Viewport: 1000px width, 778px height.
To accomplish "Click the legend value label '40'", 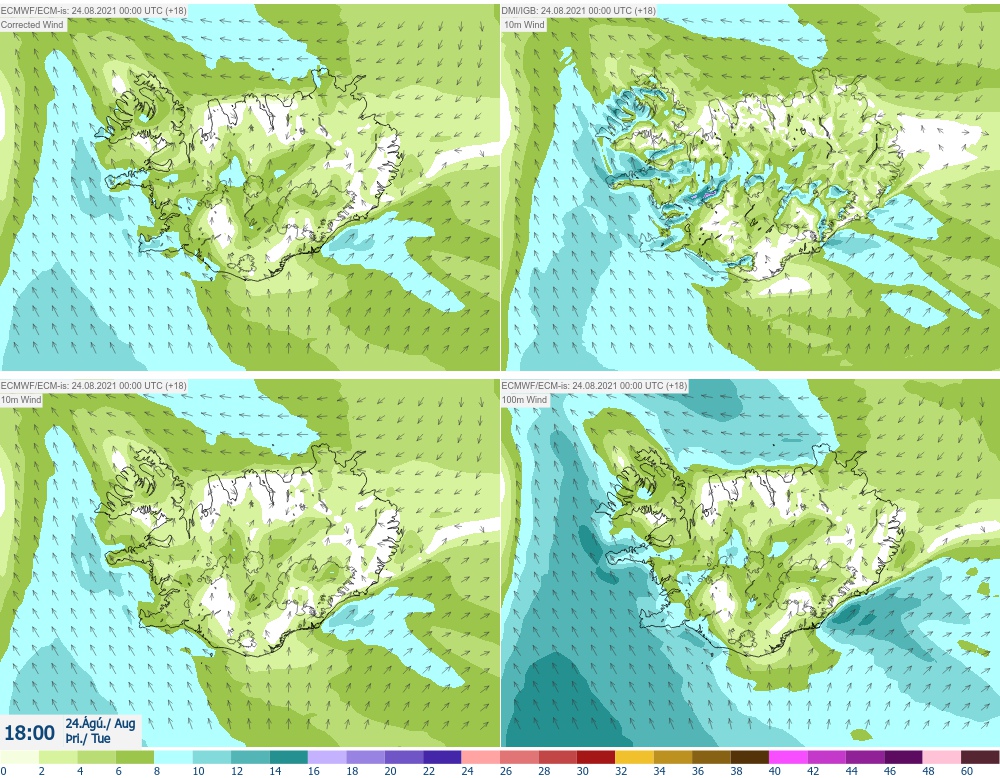I will coord(774,771).
